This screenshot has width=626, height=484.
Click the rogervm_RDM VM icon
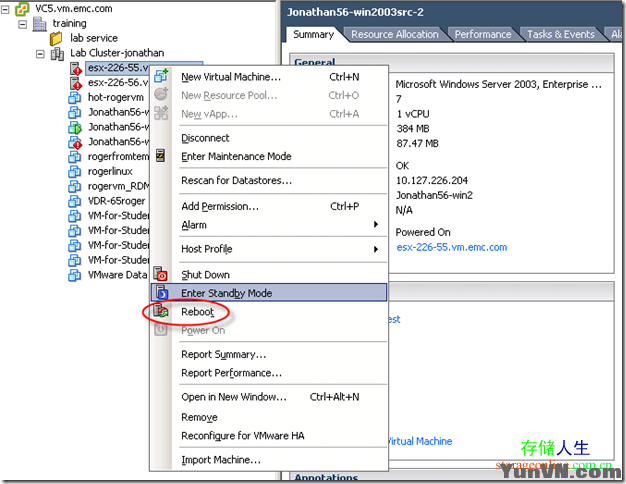click(75, 186)
